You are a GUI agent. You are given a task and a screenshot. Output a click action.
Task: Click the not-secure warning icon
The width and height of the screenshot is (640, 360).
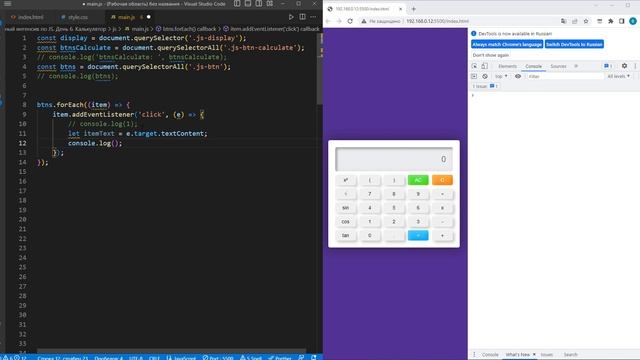[364, 21]
